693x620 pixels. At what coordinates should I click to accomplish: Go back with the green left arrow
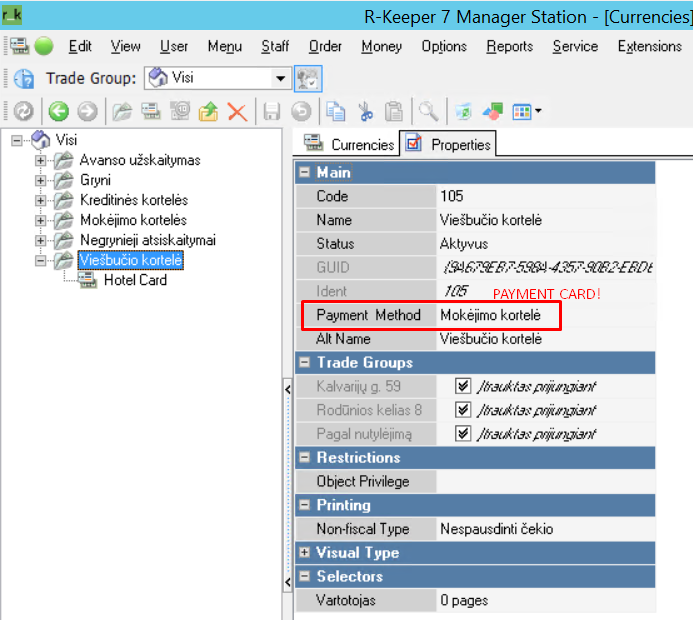point(58,111)
